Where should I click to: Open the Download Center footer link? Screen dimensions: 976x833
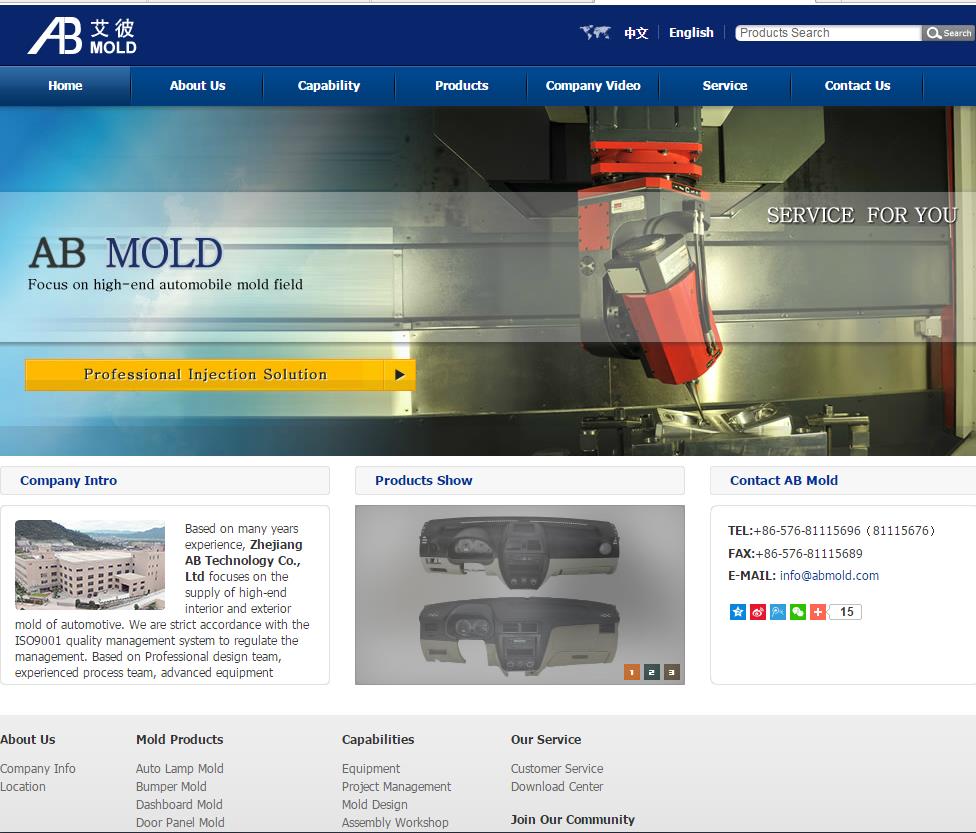click(x=557, y=787)
